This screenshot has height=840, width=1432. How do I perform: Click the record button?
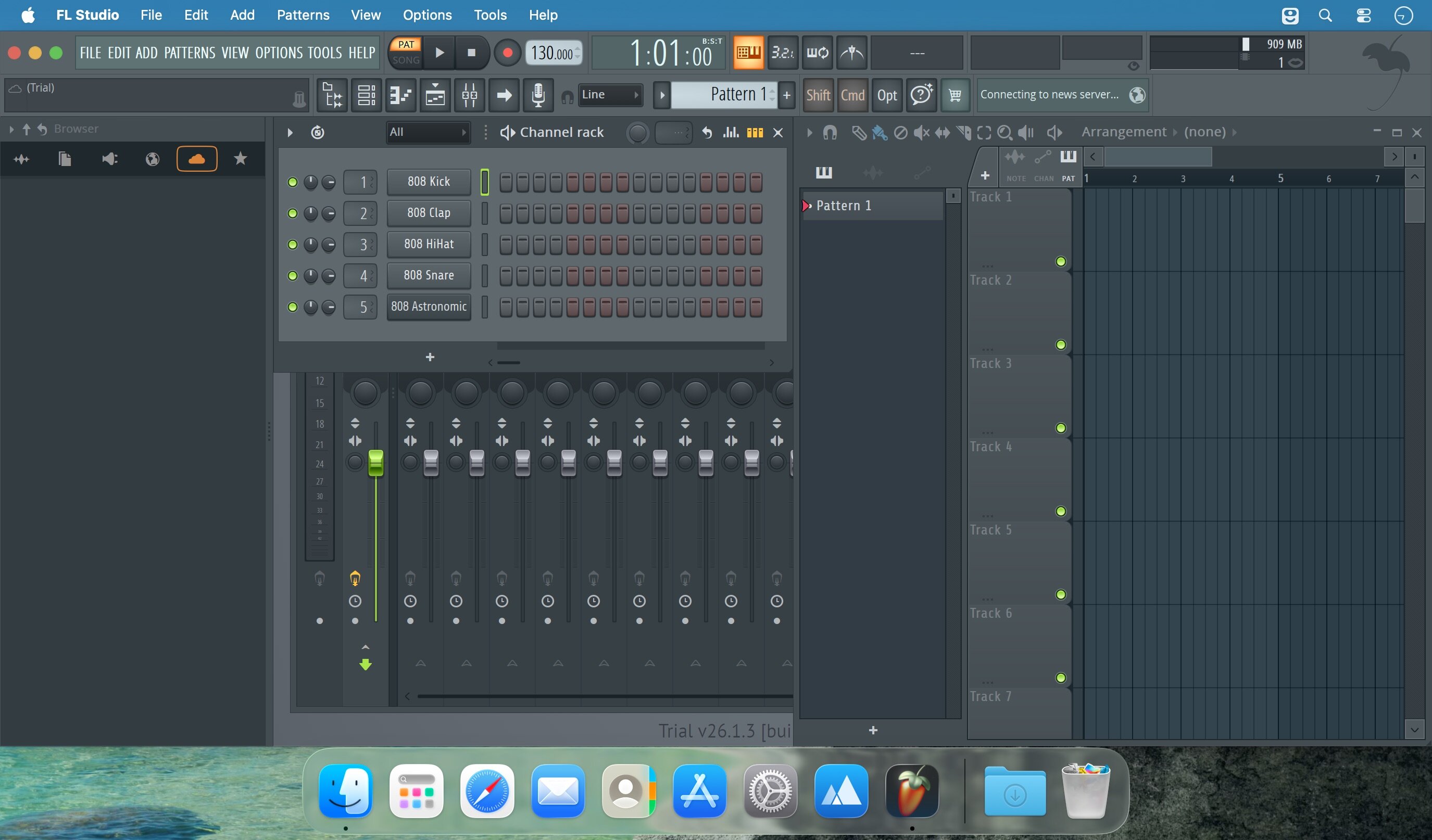coord(507,53)
